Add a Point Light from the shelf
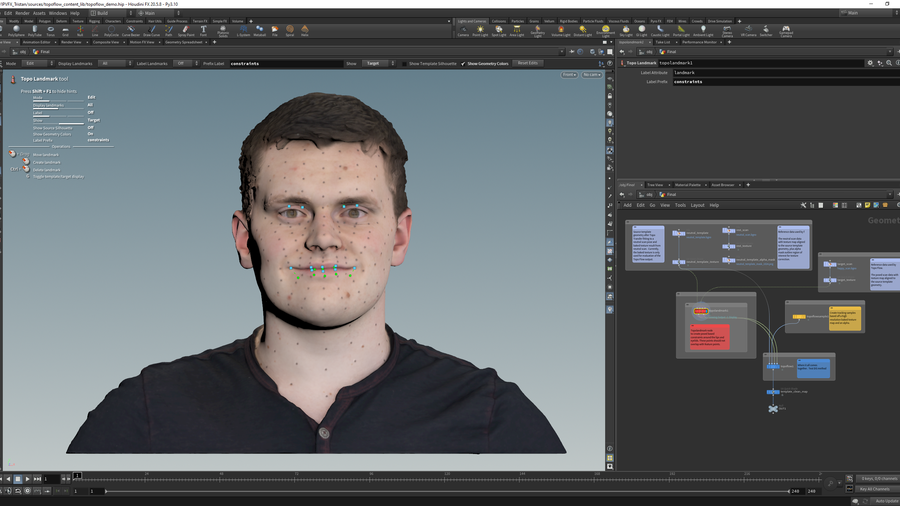Screen dimensions: 900x506 point(480,31)
